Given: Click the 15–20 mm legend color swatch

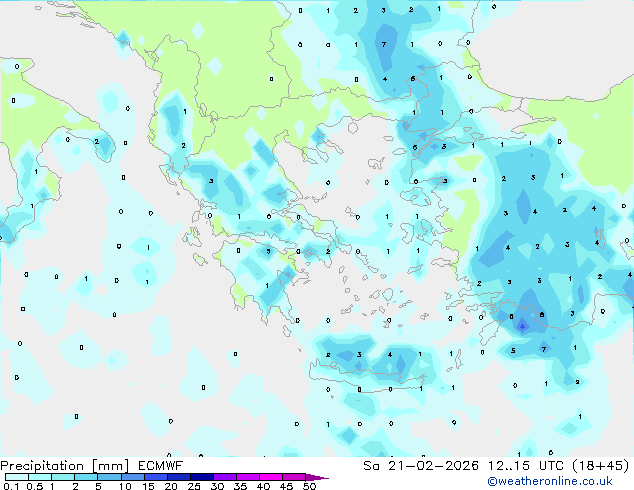Looking at the screenshot, I should click(x=156, y=477).
